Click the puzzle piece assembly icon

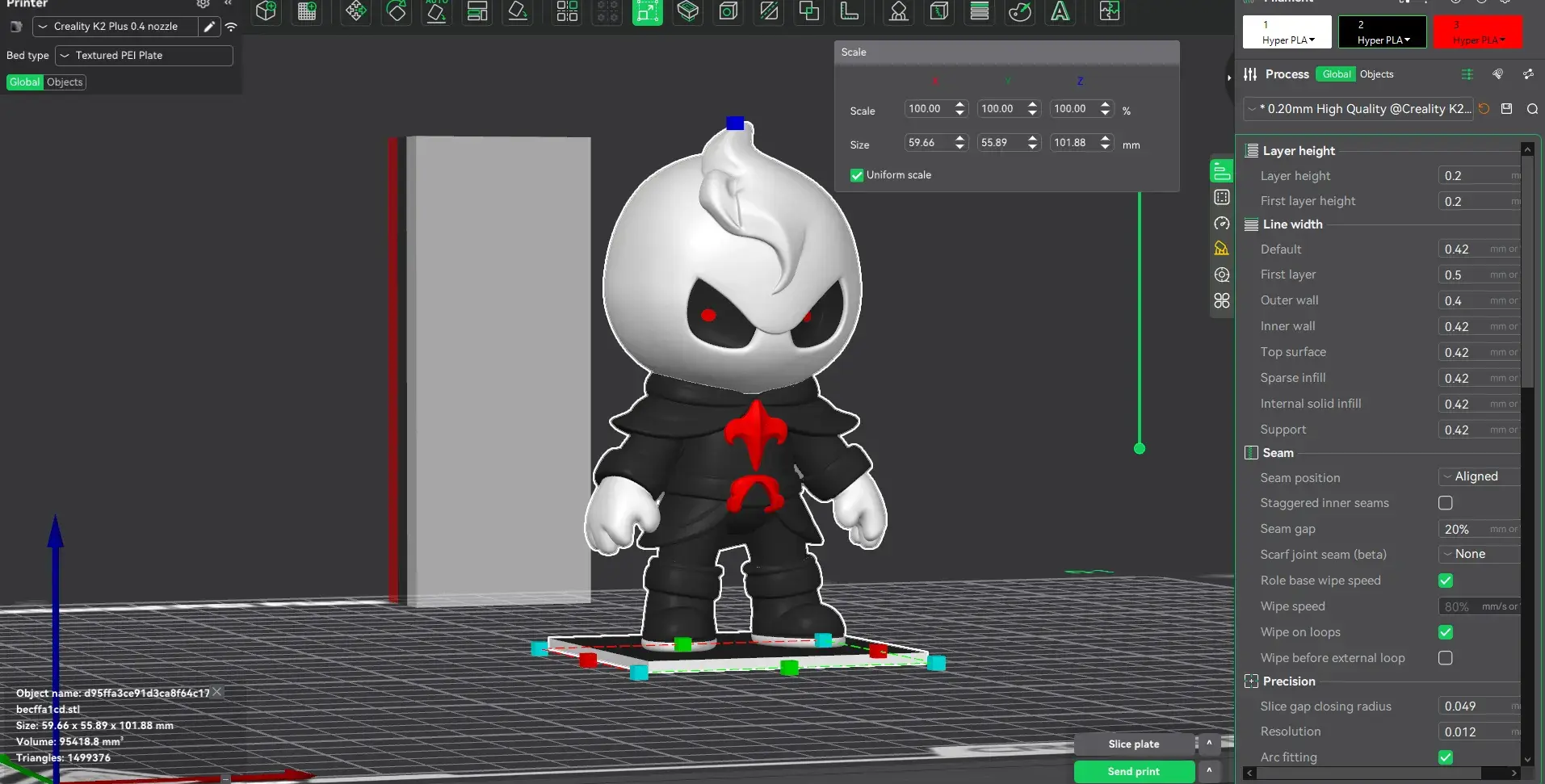[x=1110, y=11]
